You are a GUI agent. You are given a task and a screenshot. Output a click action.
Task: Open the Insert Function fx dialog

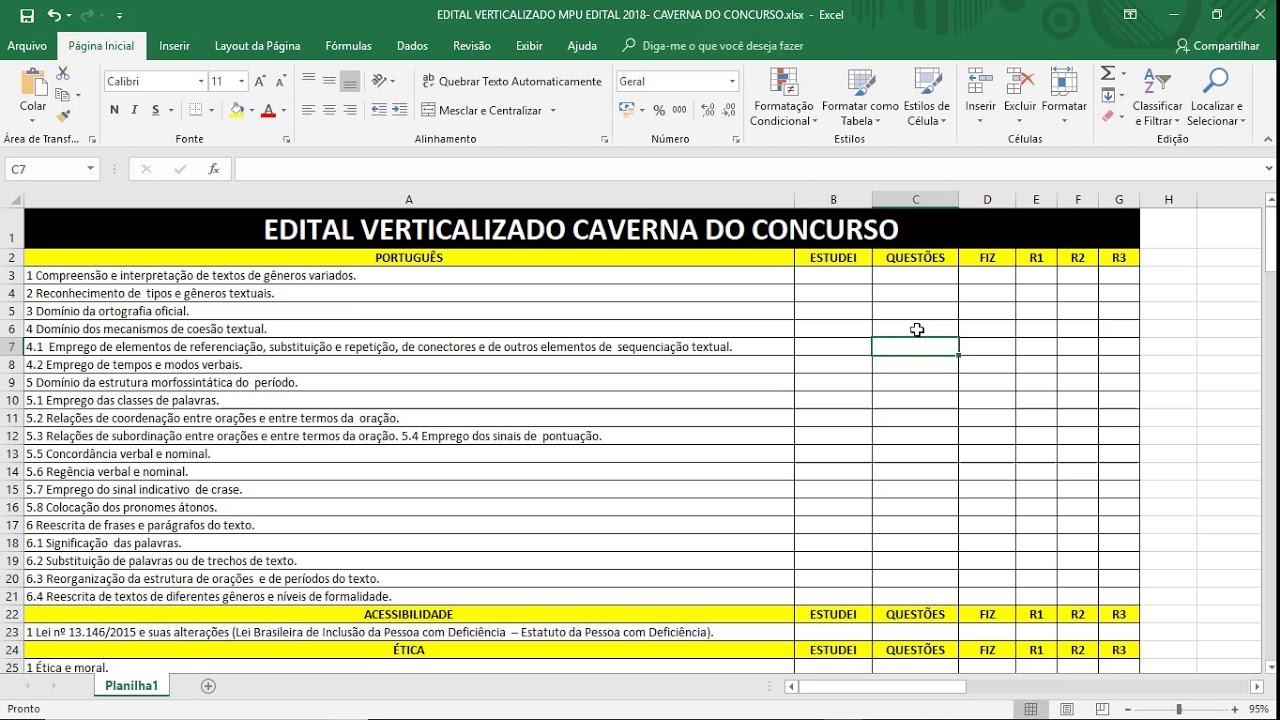click(214, 169)
